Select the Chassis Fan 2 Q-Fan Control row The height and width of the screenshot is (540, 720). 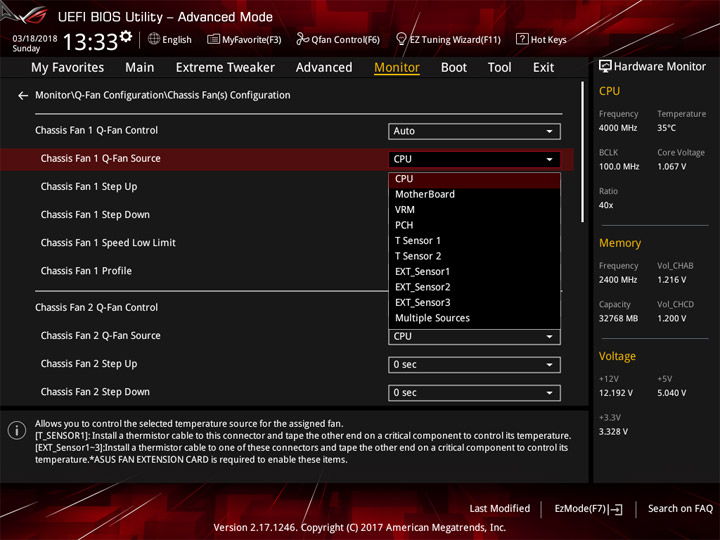[96, 308]
